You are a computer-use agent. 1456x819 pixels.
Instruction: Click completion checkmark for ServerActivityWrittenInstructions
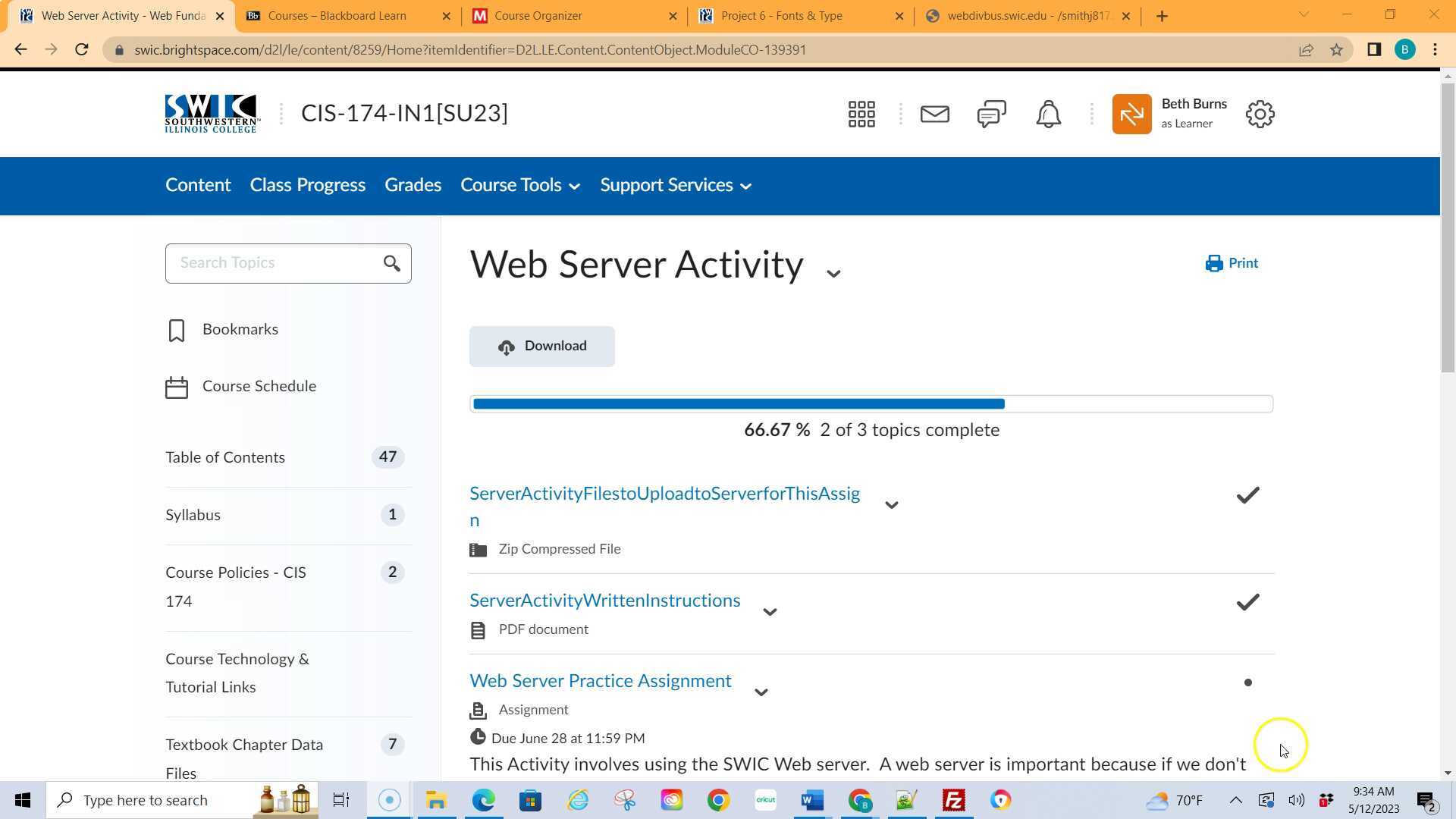1247,602
